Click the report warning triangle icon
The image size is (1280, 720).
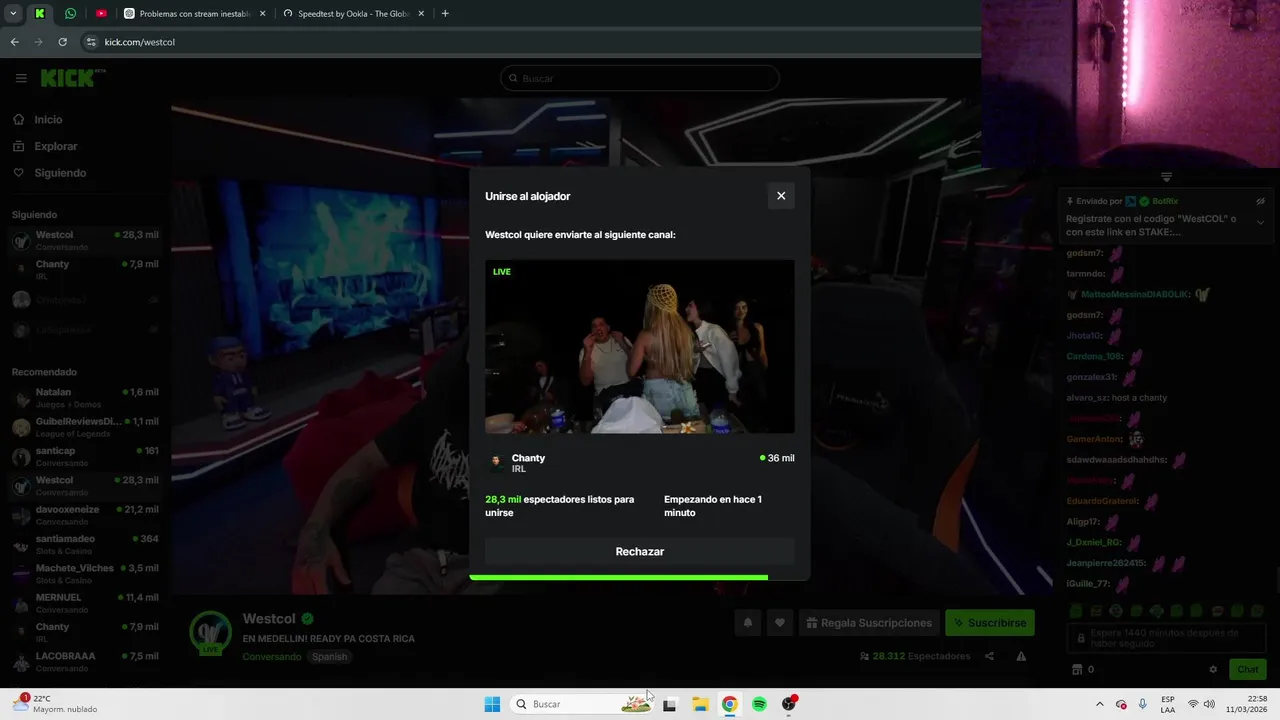click(x=1021, y=657)
